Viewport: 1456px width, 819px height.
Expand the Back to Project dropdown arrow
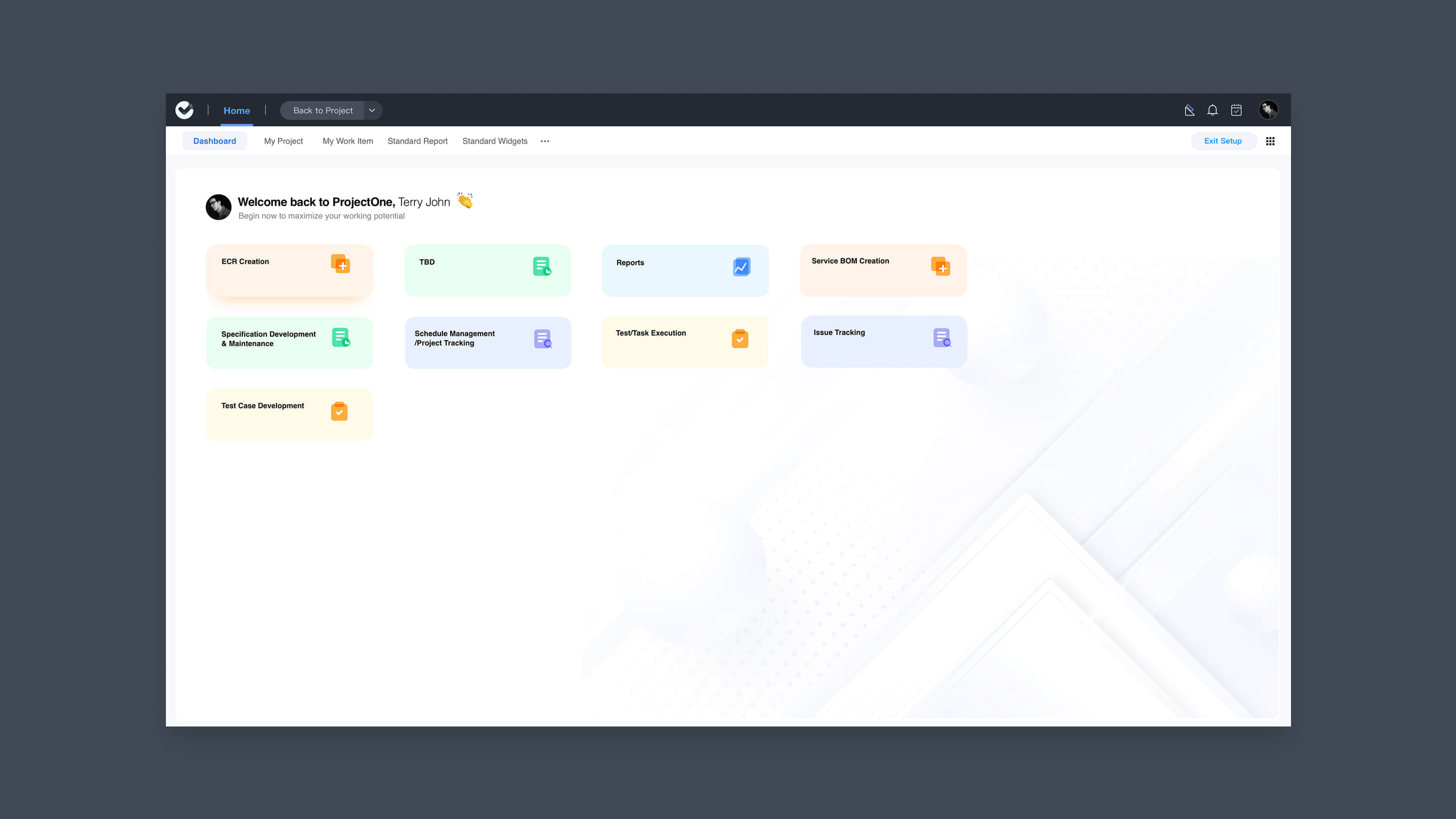click(372, 110)
